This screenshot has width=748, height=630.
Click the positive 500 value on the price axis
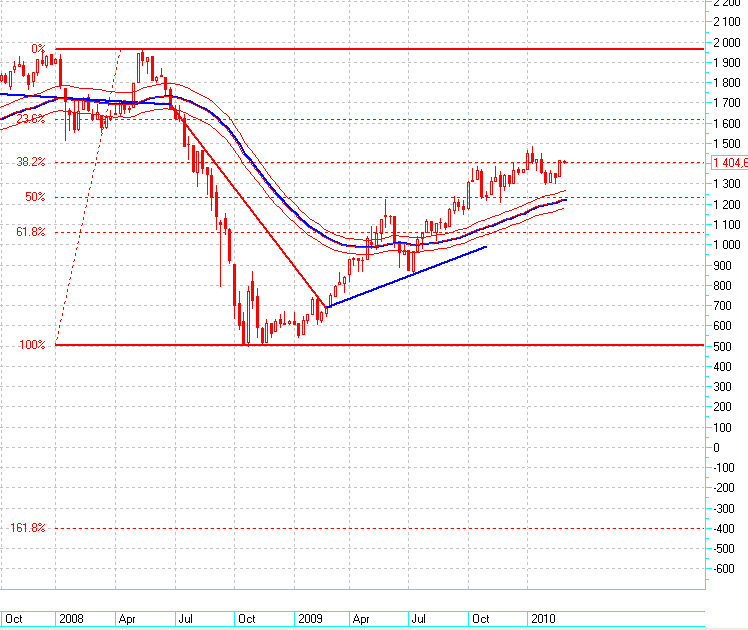(722, 347)
